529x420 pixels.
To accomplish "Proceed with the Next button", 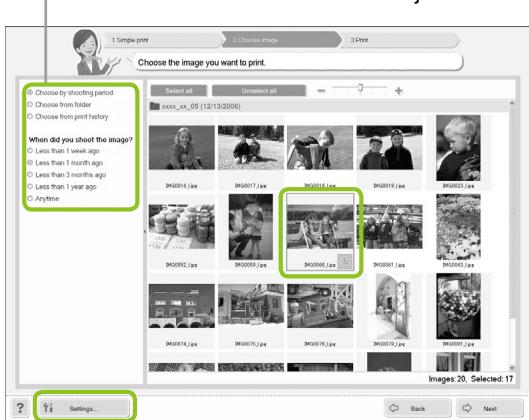I will coord(490,409).
